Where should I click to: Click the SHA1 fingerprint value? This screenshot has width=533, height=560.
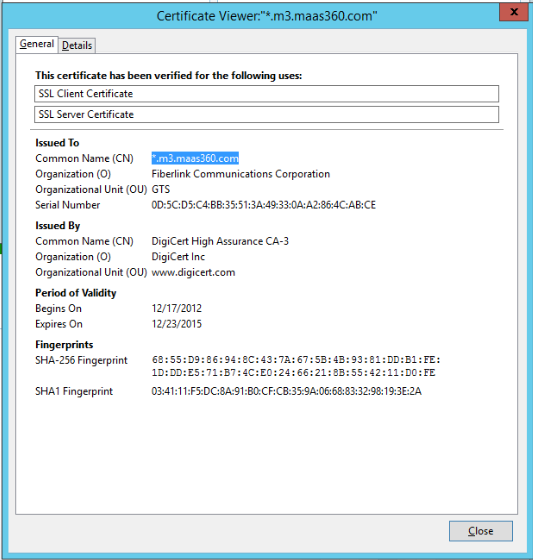(x=287, y=391)
